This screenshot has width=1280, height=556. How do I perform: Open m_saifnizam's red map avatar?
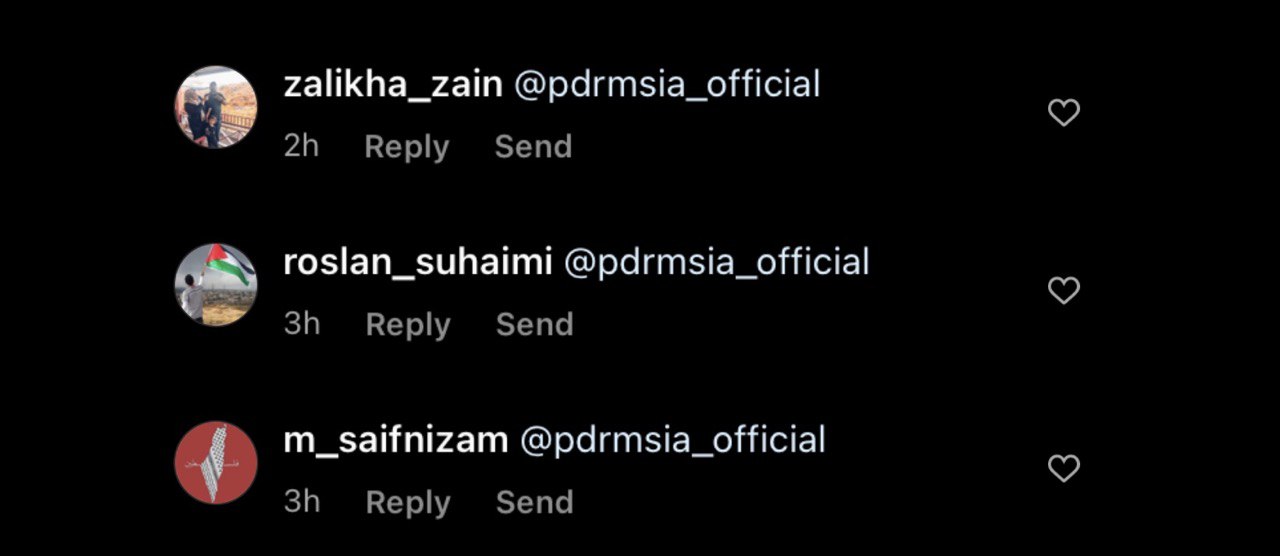point(216,462)
